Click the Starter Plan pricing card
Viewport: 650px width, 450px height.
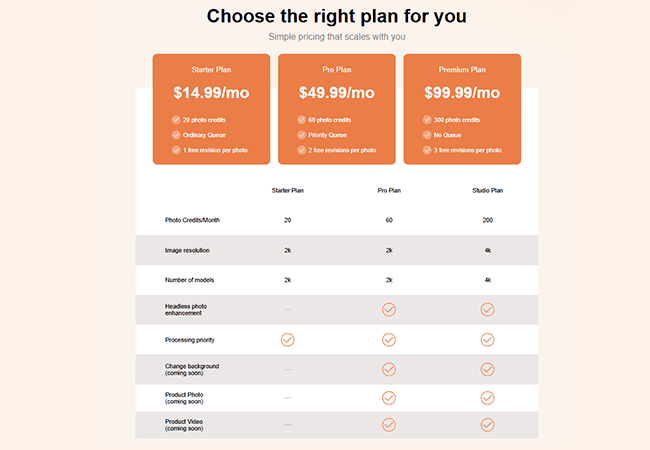[211, 108]
